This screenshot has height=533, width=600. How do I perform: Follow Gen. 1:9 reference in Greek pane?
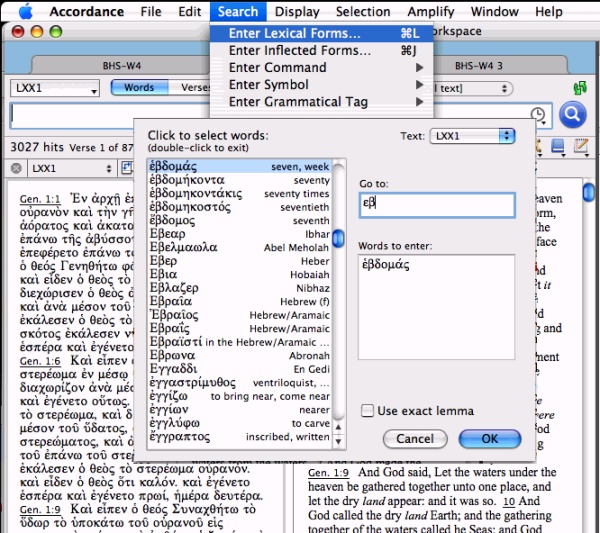click(x=40, y=510)
